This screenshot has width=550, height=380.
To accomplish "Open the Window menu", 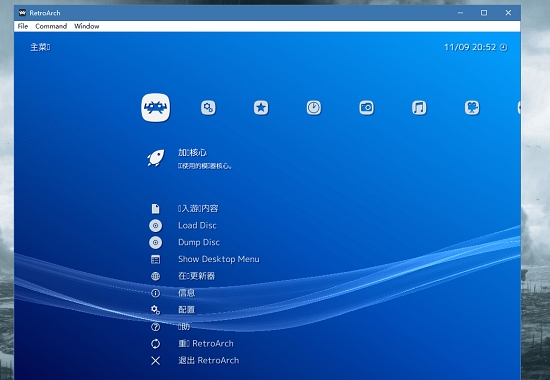I will coord(87,26).
